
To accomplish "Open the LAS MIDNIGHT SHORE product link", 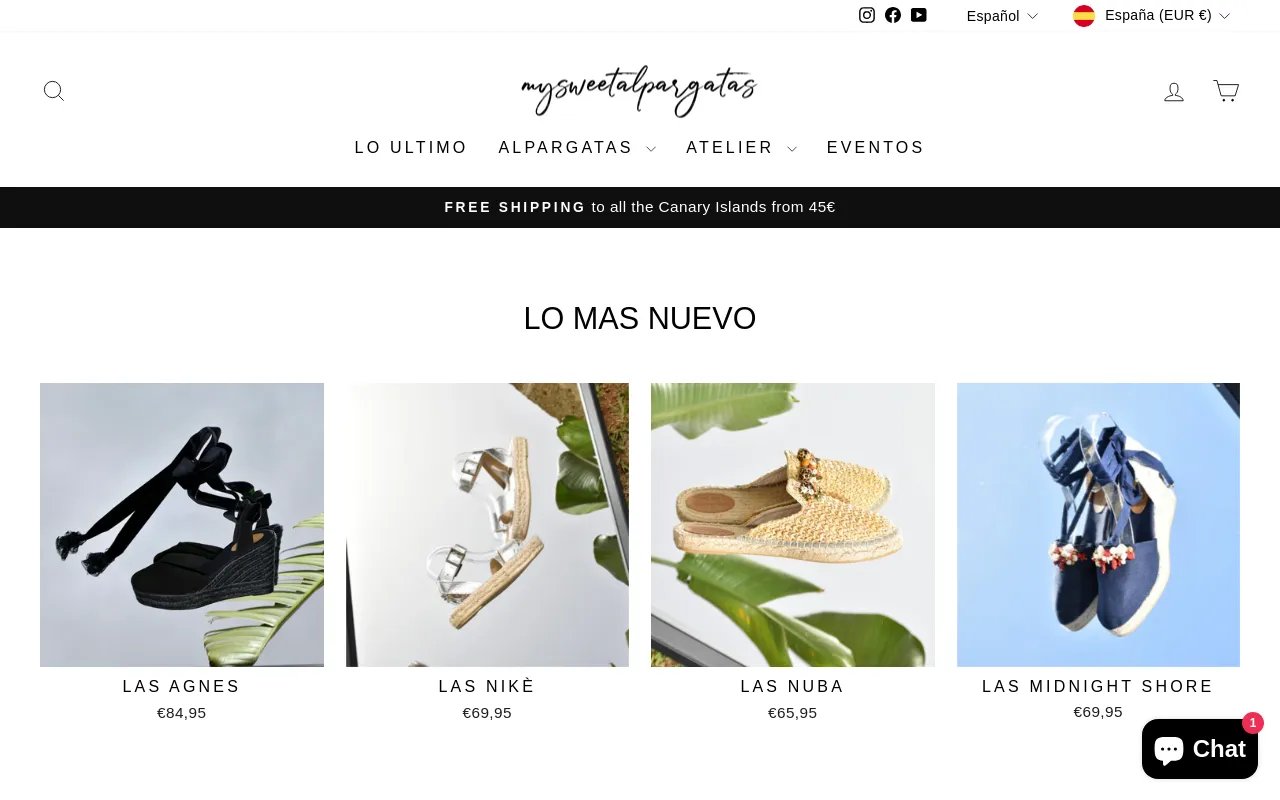I will pos(1098,687).
